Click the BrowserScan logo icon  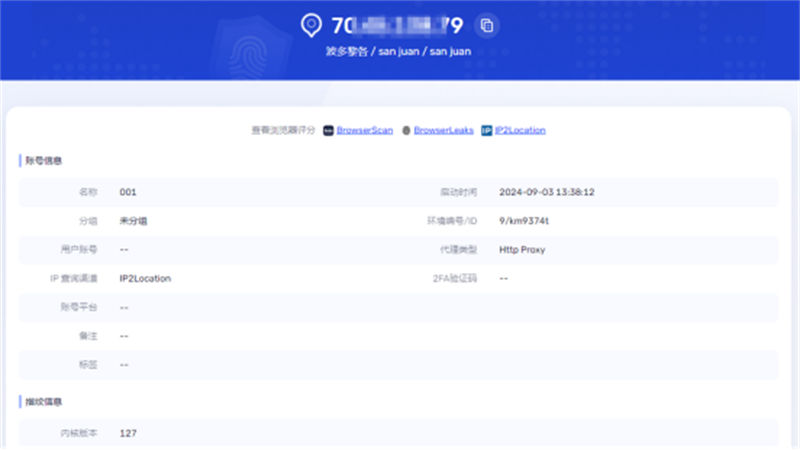[328, 131]
